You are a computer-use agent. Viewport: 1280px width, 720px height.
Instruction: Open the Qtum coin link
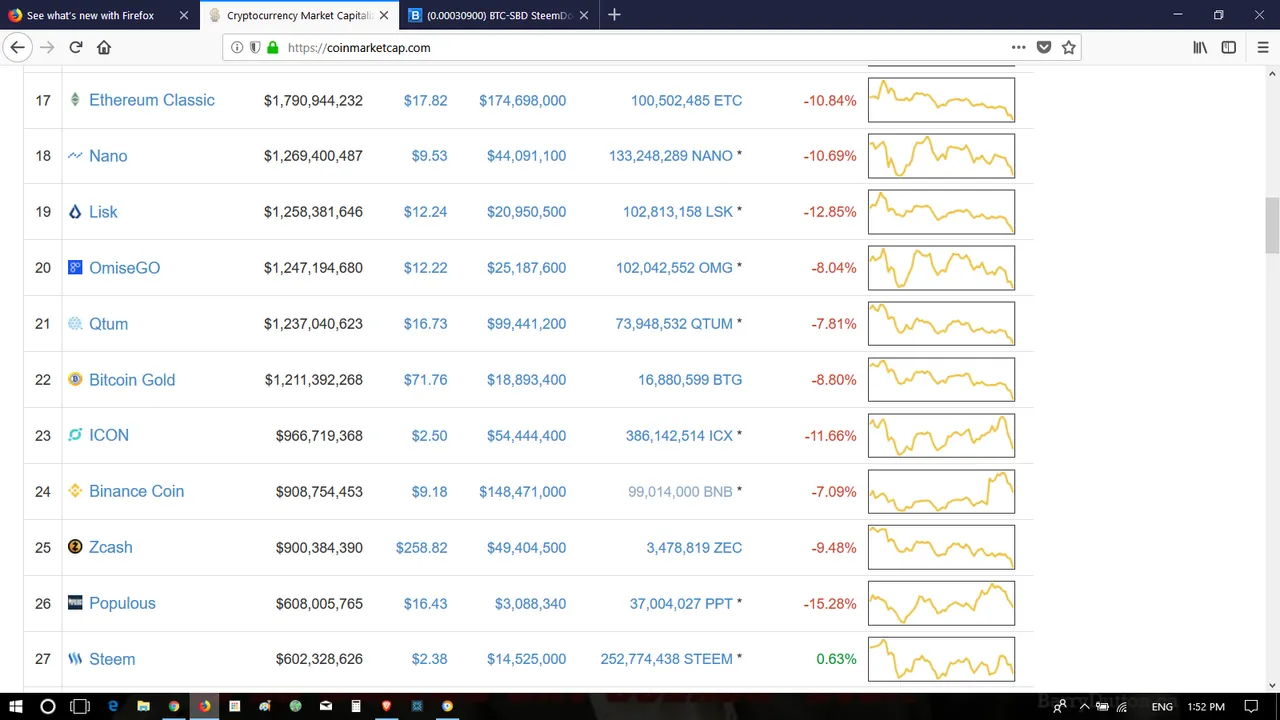[x=108, y=324]
